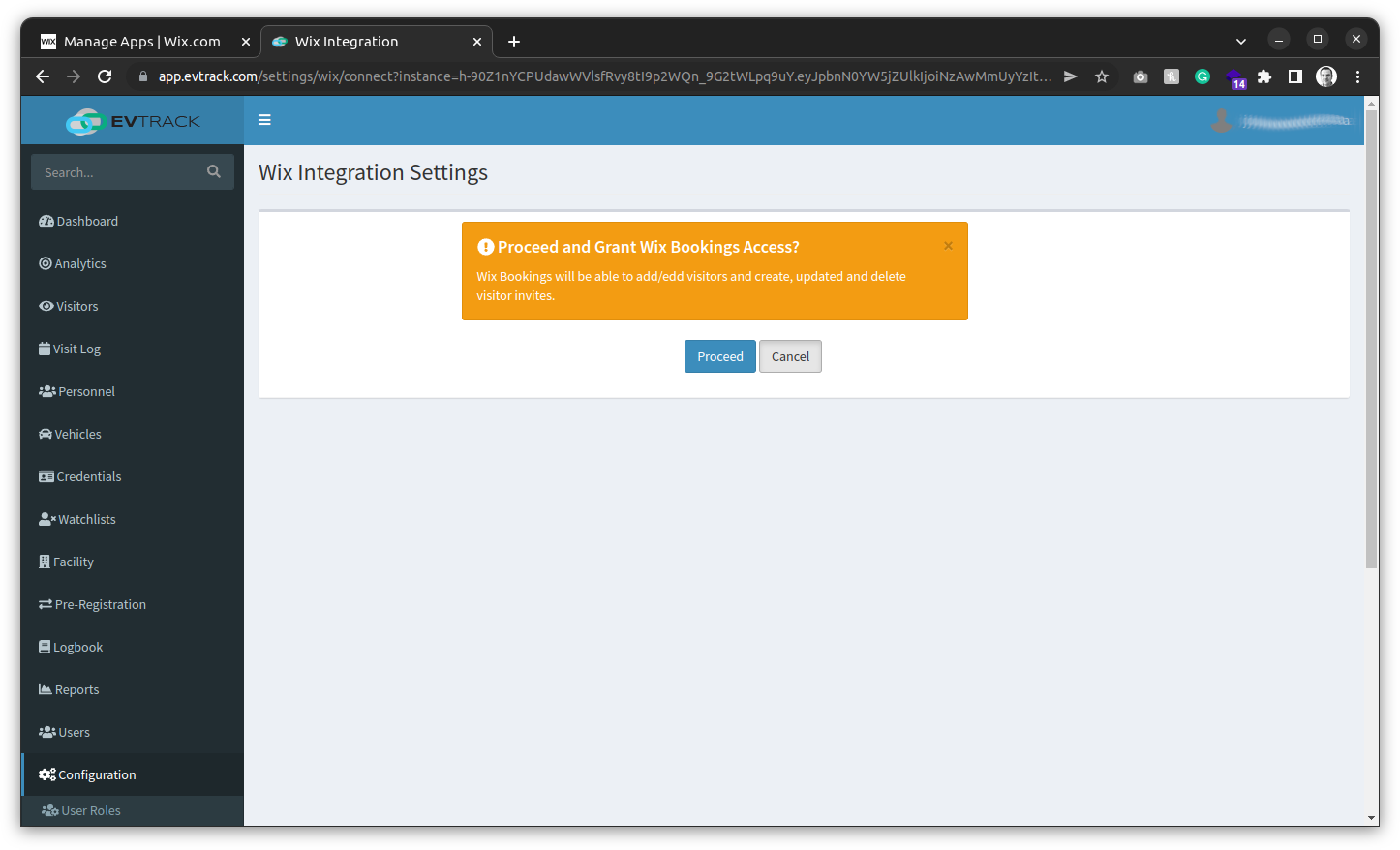Focus the sidebar Search field

118,172
